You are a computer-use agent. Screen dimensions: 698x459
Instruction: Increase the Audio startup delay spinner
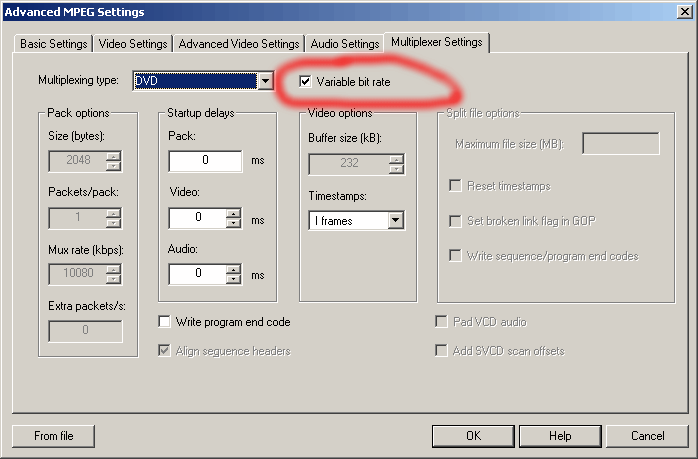click(233, 269)
